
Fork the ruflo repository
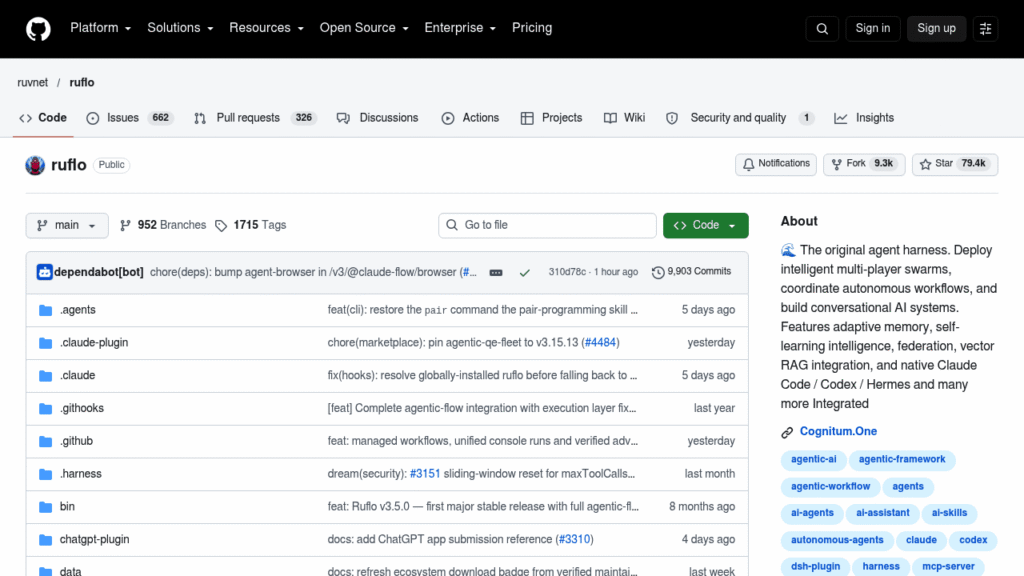point(864,164)
